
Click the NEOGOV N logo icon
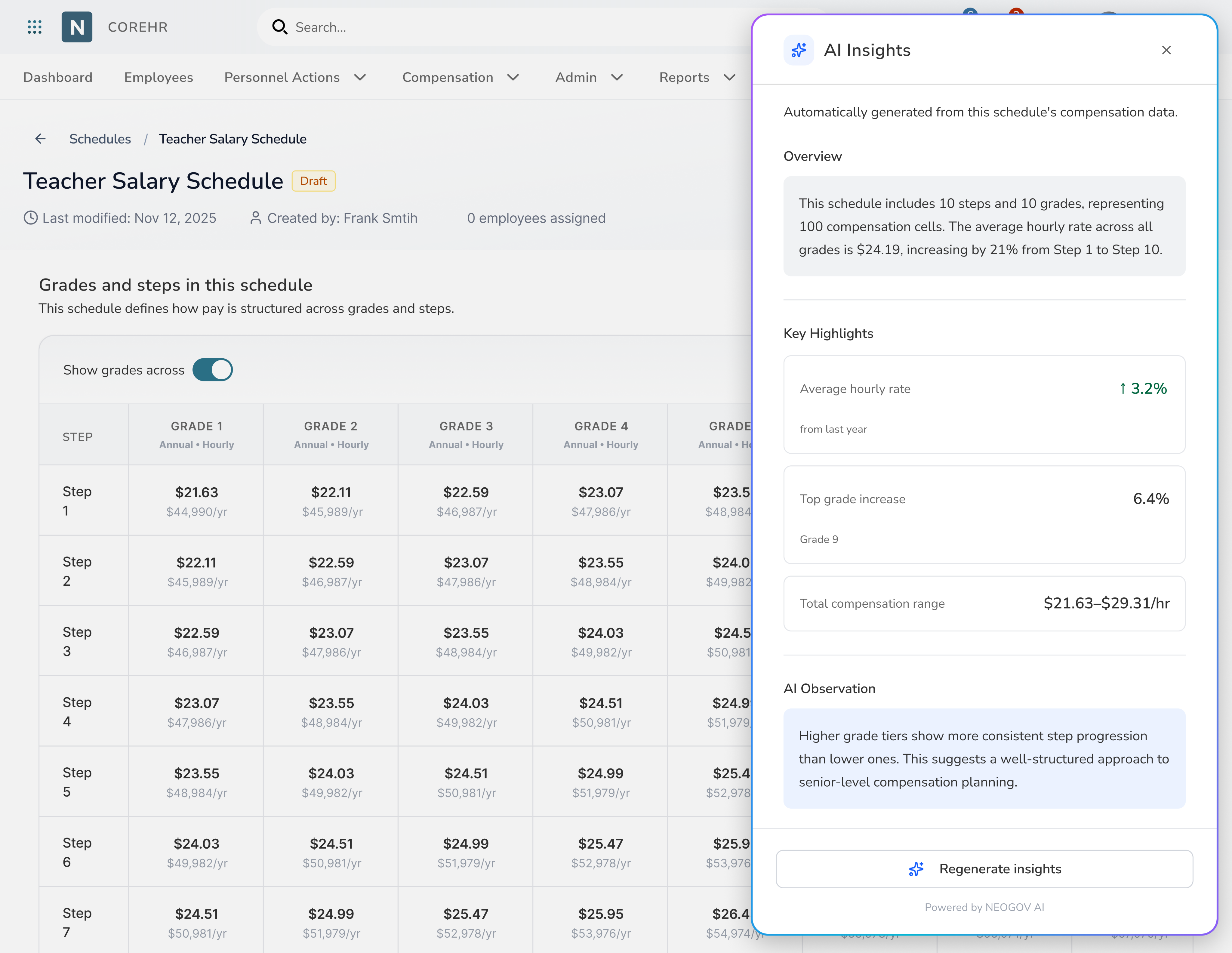click(x=77, y=27)
